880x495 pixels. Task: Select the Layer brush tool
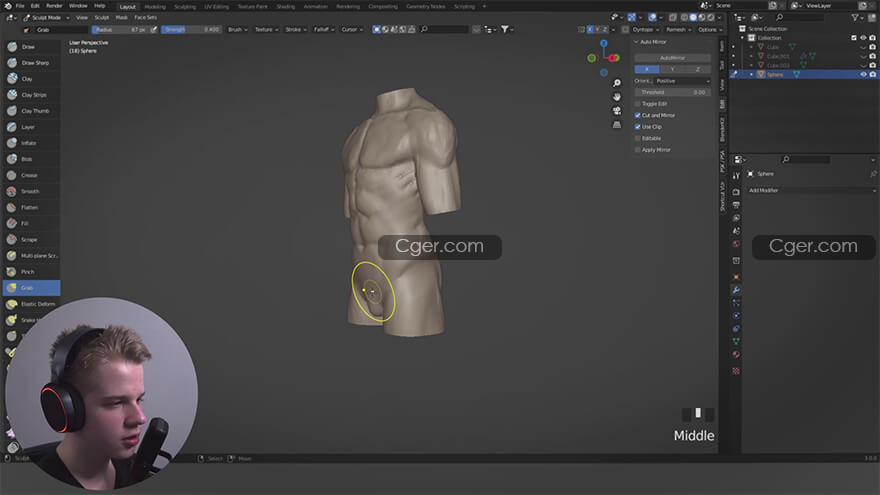pos(31,127)
